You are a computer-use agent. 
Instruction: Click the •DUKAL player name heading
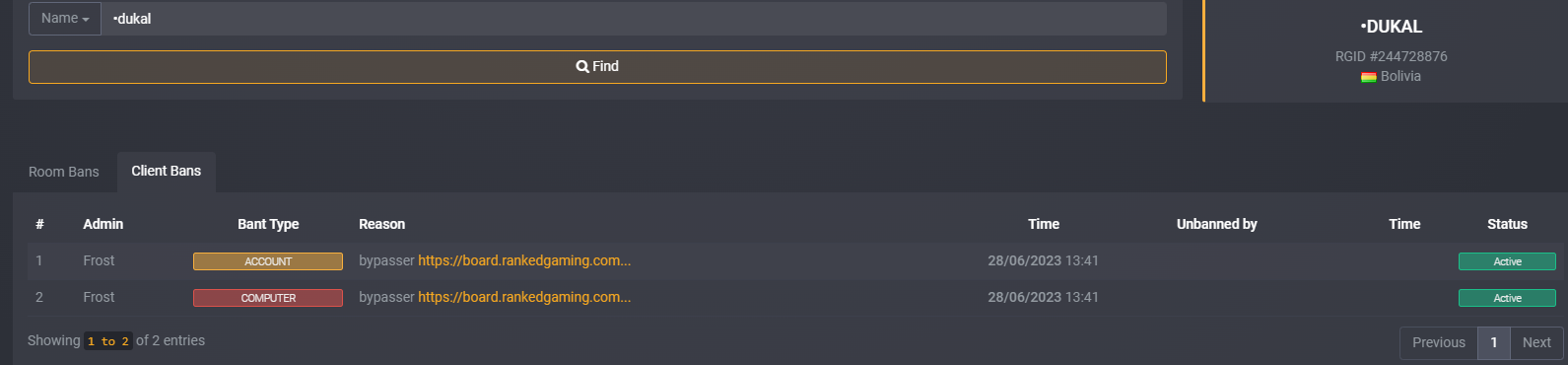[x=1392, y=28]
